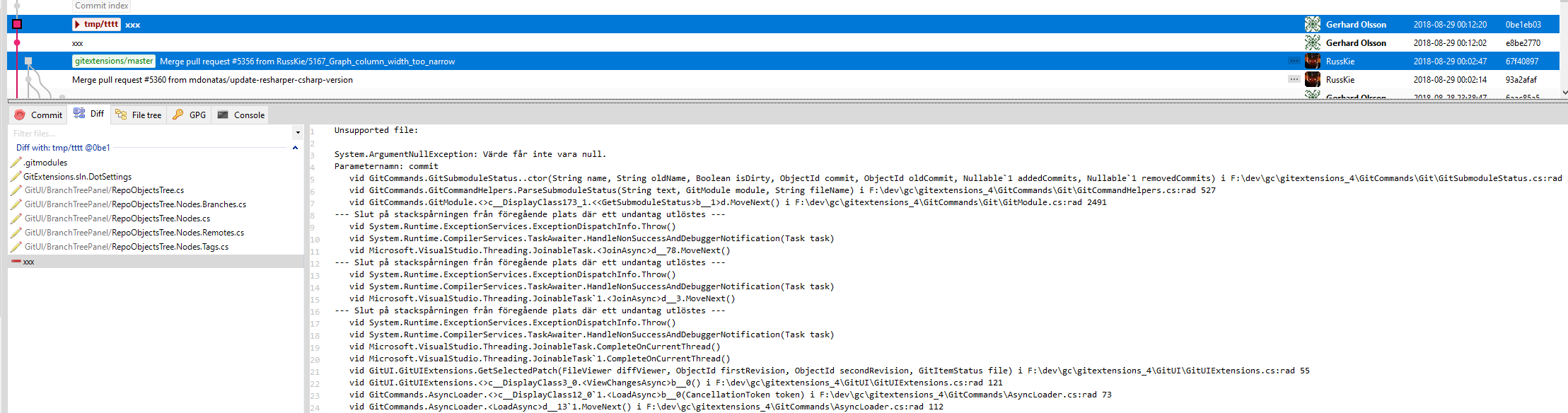Click the 'Unsupported file:' line in diff viewer
1568x413 pixels.
coord(376,130)
